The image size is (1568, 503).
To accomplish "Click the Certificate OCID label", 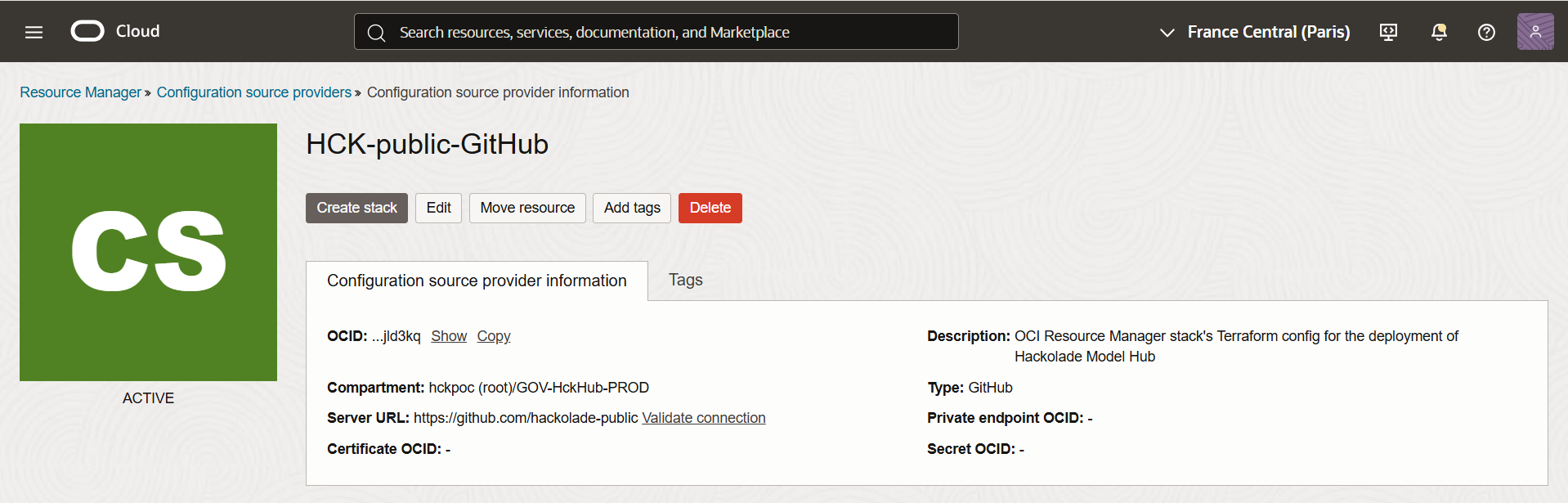I will [384, 449].
